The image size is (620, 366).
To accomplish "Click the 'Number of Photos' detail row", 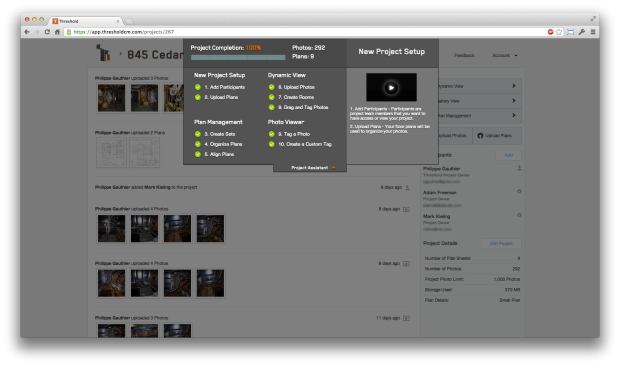I will (472, 269).
